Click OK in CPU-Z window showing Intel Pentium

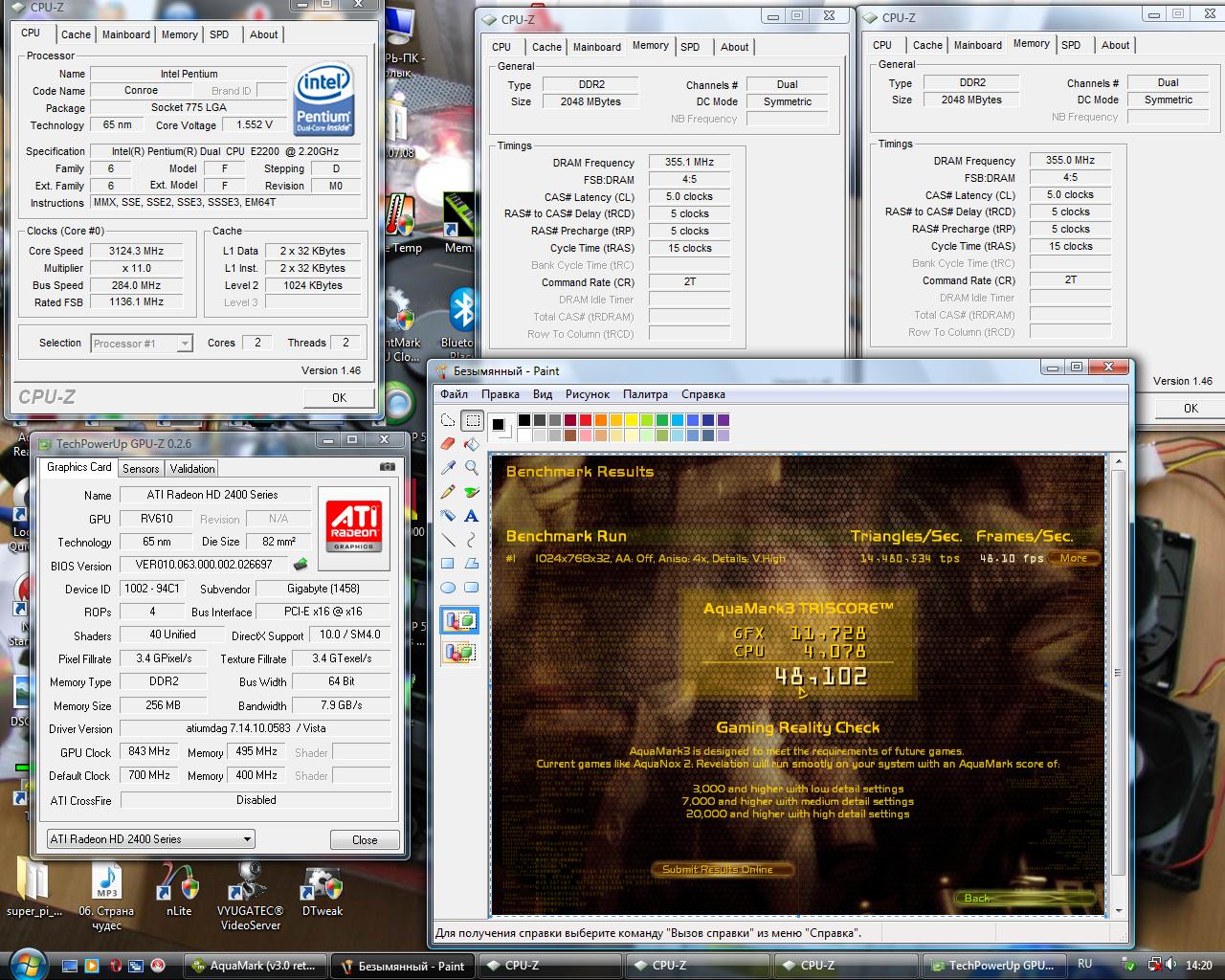coord(339,397)
